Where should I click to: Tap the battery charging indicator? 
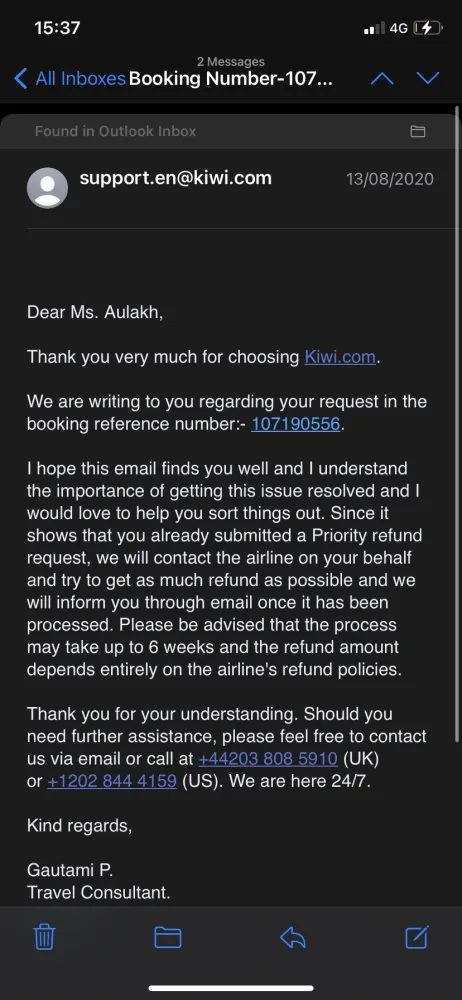[427, 28]
